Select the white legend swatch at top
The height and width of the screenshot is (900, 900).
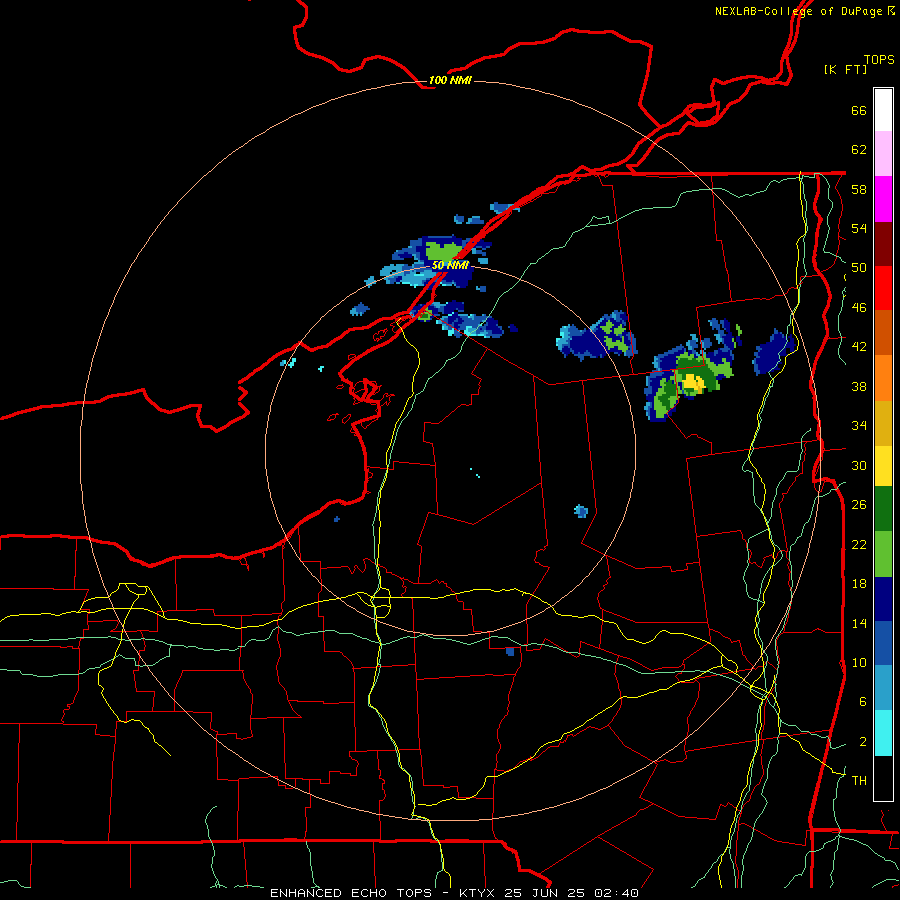pyautogui.click(x=883, y=110)
